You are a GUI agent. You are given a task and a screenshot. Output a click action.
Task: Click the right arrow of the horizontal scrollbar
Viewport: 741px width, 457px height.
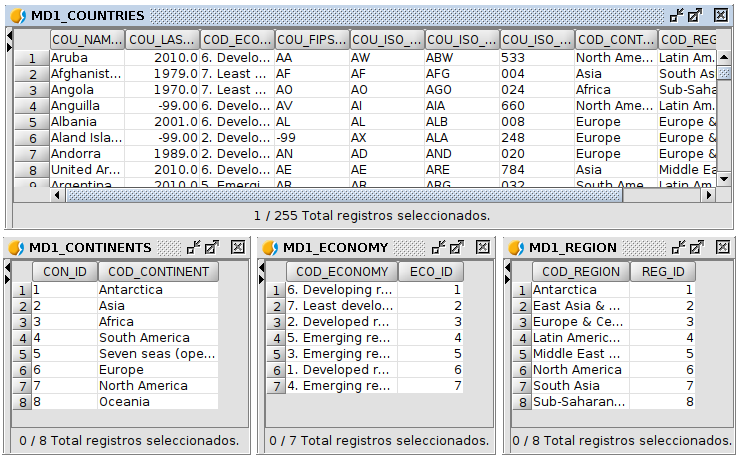[x=708, y=195]
